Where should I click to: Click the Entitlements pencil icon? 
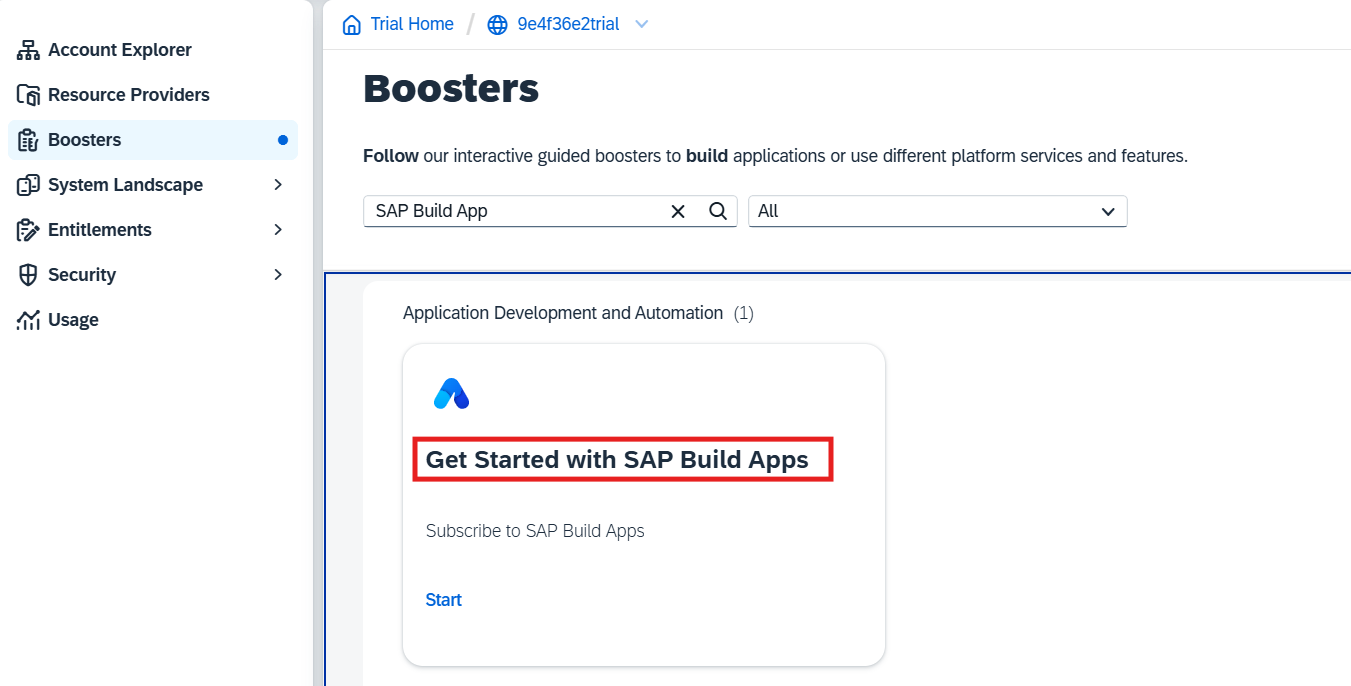coord(28,230)
